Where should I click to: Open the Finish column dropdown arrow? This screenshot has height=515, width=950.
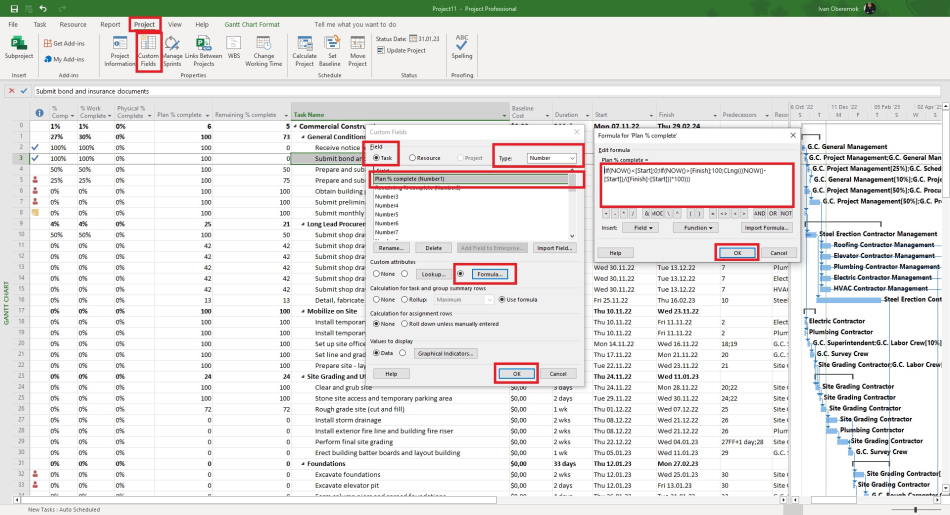pyautogui.click(x=715, y=115)
